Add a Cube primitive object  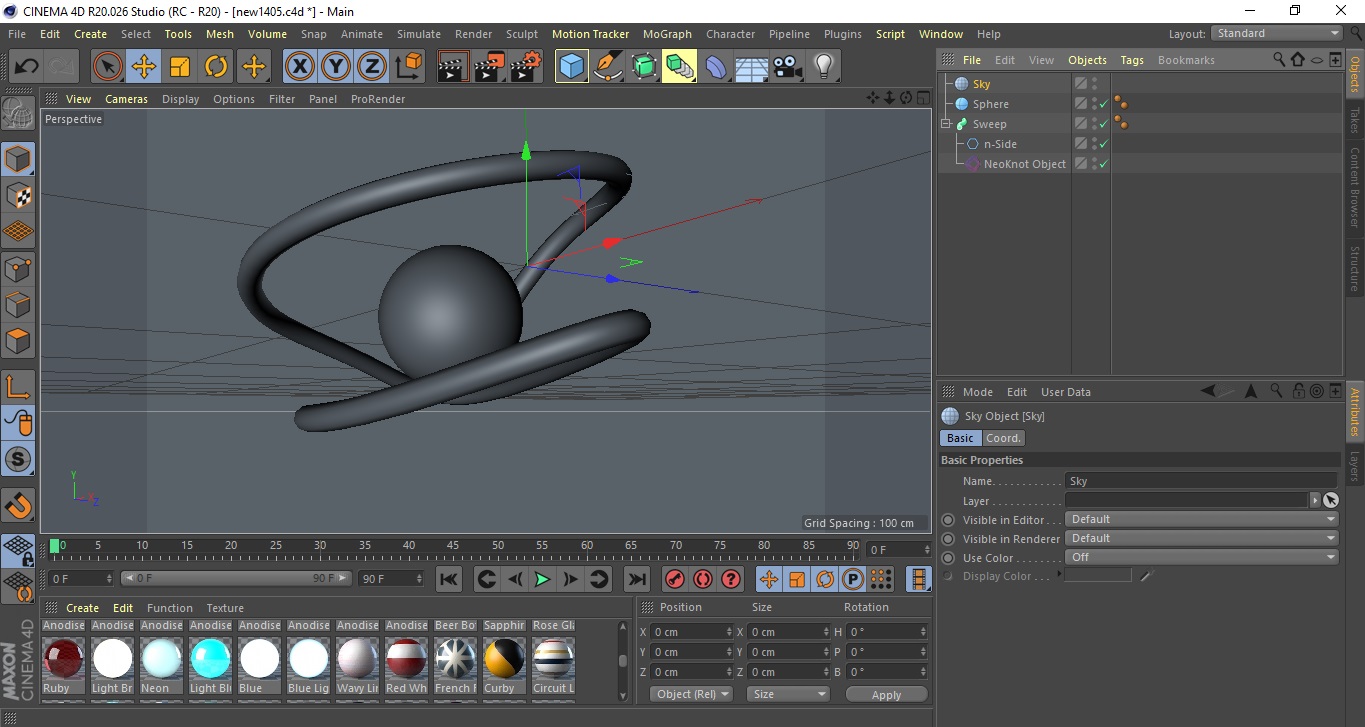point(571,67)
